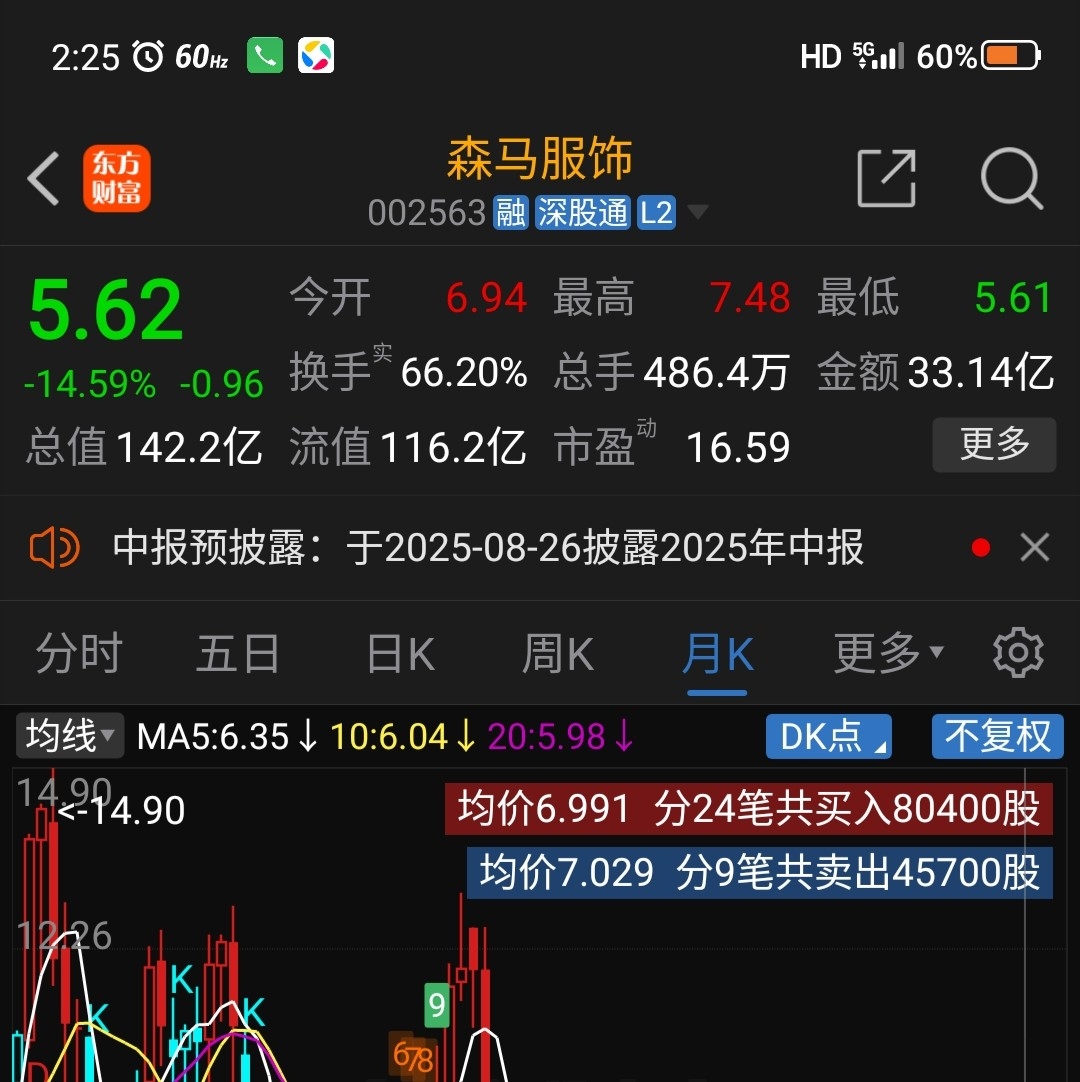Tap the 市盈 16.59 value
Image resolution: width=1080 pixels, height=1082 pixels.
coord(738,447)
